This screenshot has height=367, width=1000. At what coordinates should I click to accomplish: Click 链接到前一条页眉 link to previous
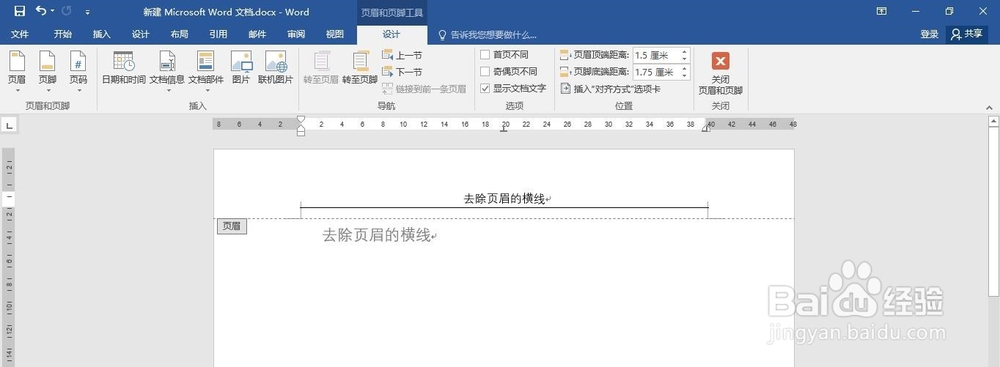tap(424, 89)
